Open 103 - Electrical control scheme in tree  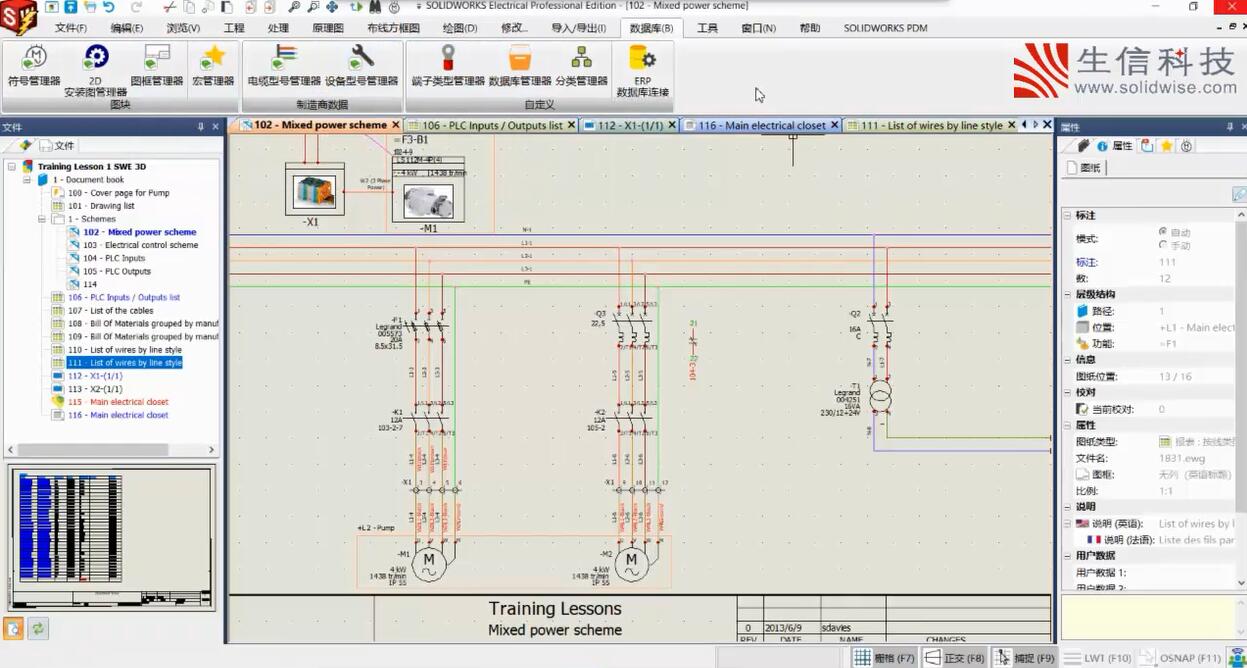point(140,245)
